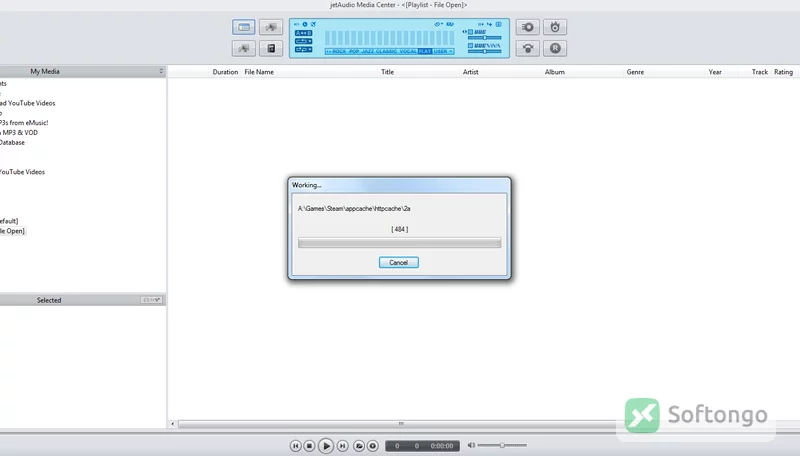This screenshot has height=456, width=800.
Task: Skip to next track
Action: click(x=343, y=446)
